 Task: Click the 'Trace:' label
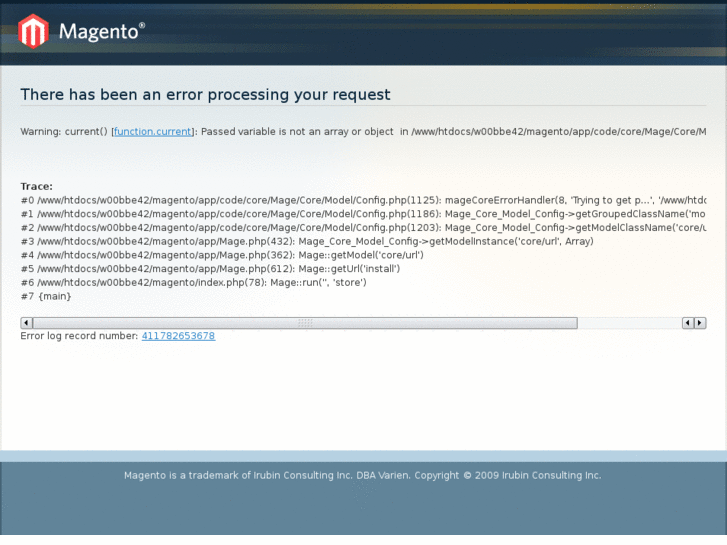(x=37, y=186)
